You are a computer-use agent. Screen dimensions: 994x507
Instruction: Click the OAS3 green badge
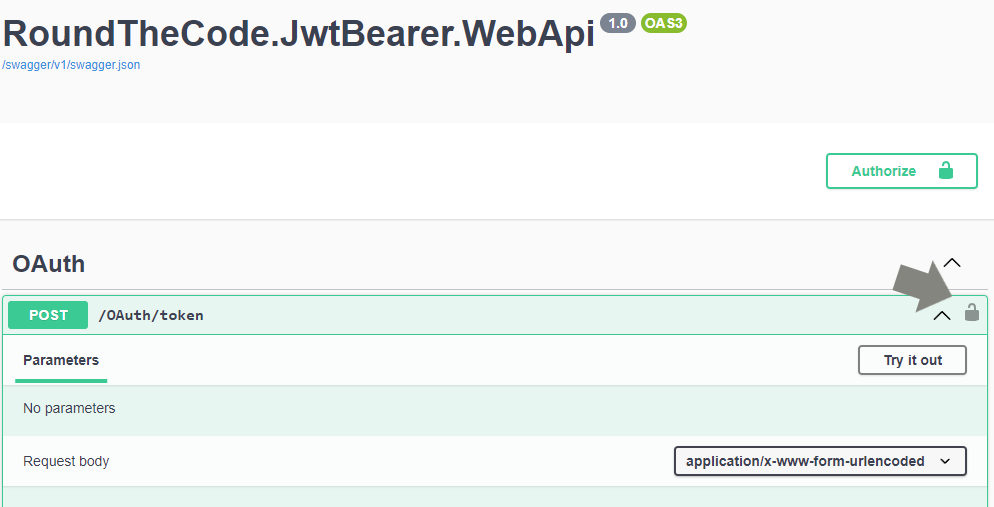pos(664,23)
